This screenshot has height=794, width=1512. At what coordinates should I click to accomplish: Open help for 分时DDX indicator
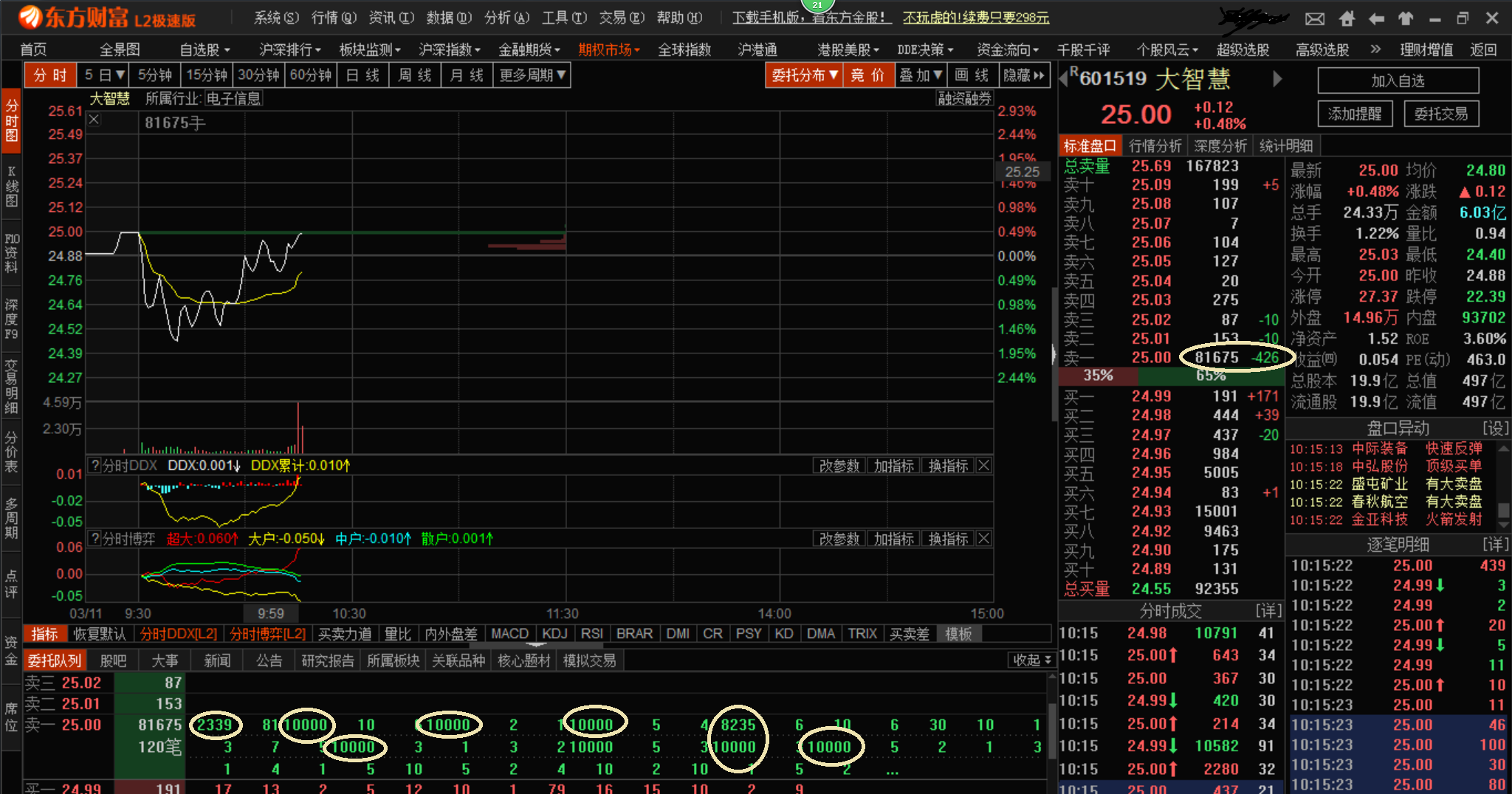click(x=94, y=466)
